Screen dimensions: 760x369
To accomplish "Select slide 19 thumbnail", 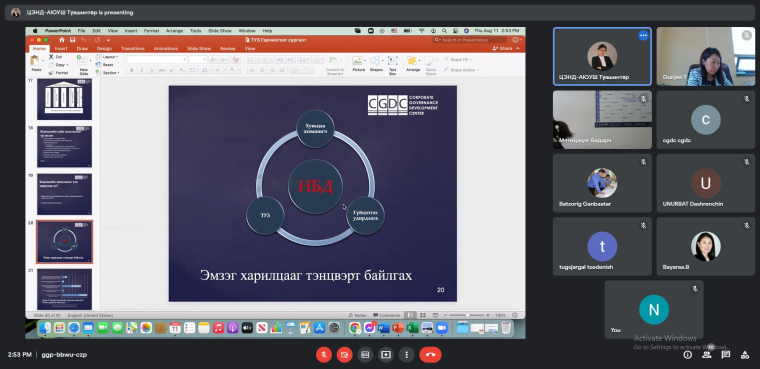I will click(x=64, y=194).
